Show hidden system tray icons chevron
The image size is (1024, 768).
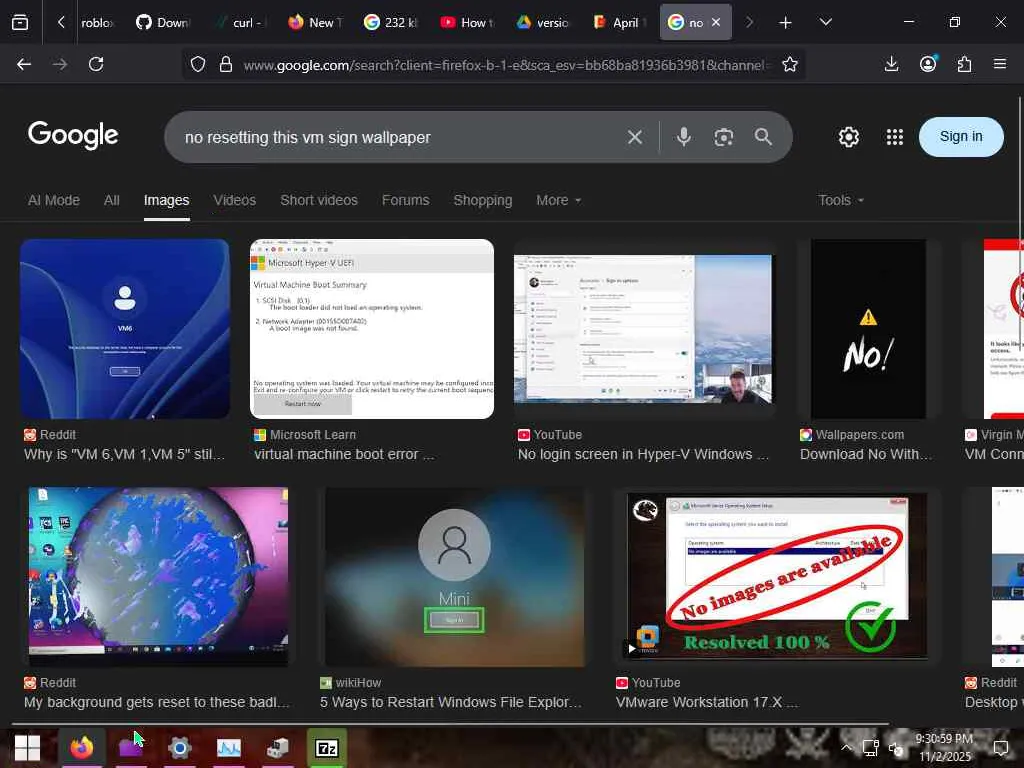click(x=846, y=748)
